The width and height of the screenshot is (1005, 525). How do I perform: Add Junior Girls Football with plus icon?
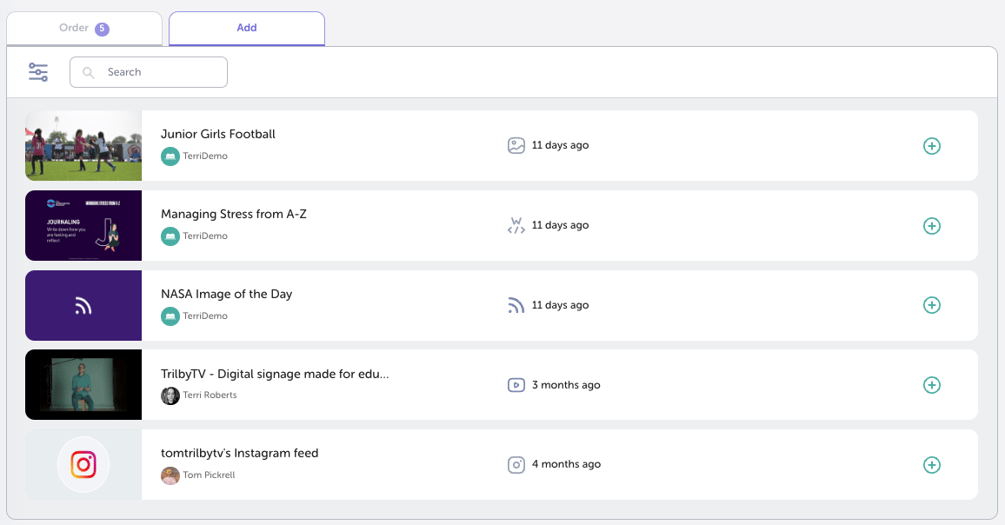(931, 146)
